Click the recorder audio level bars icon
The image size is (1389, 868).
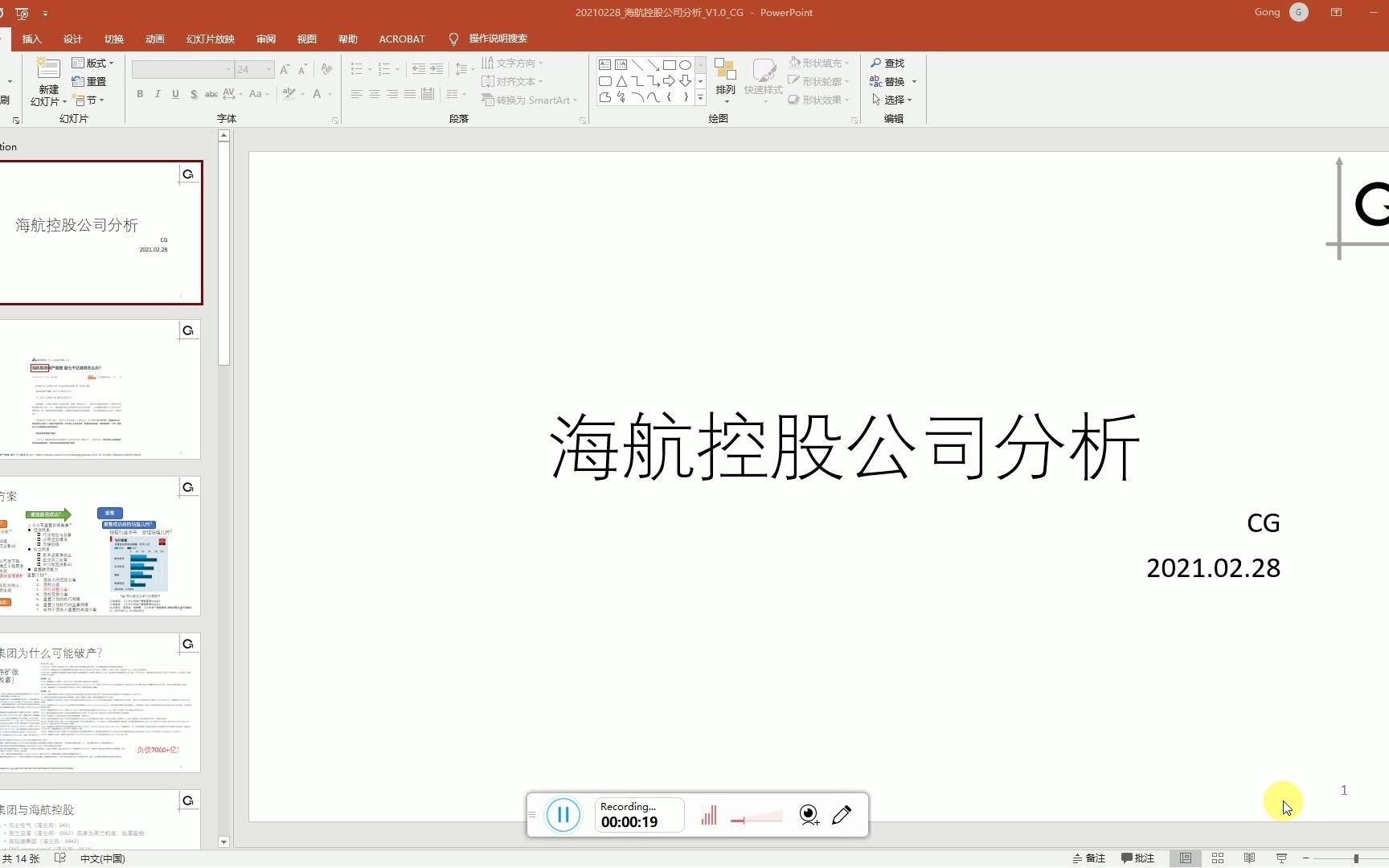coord(709,815)
